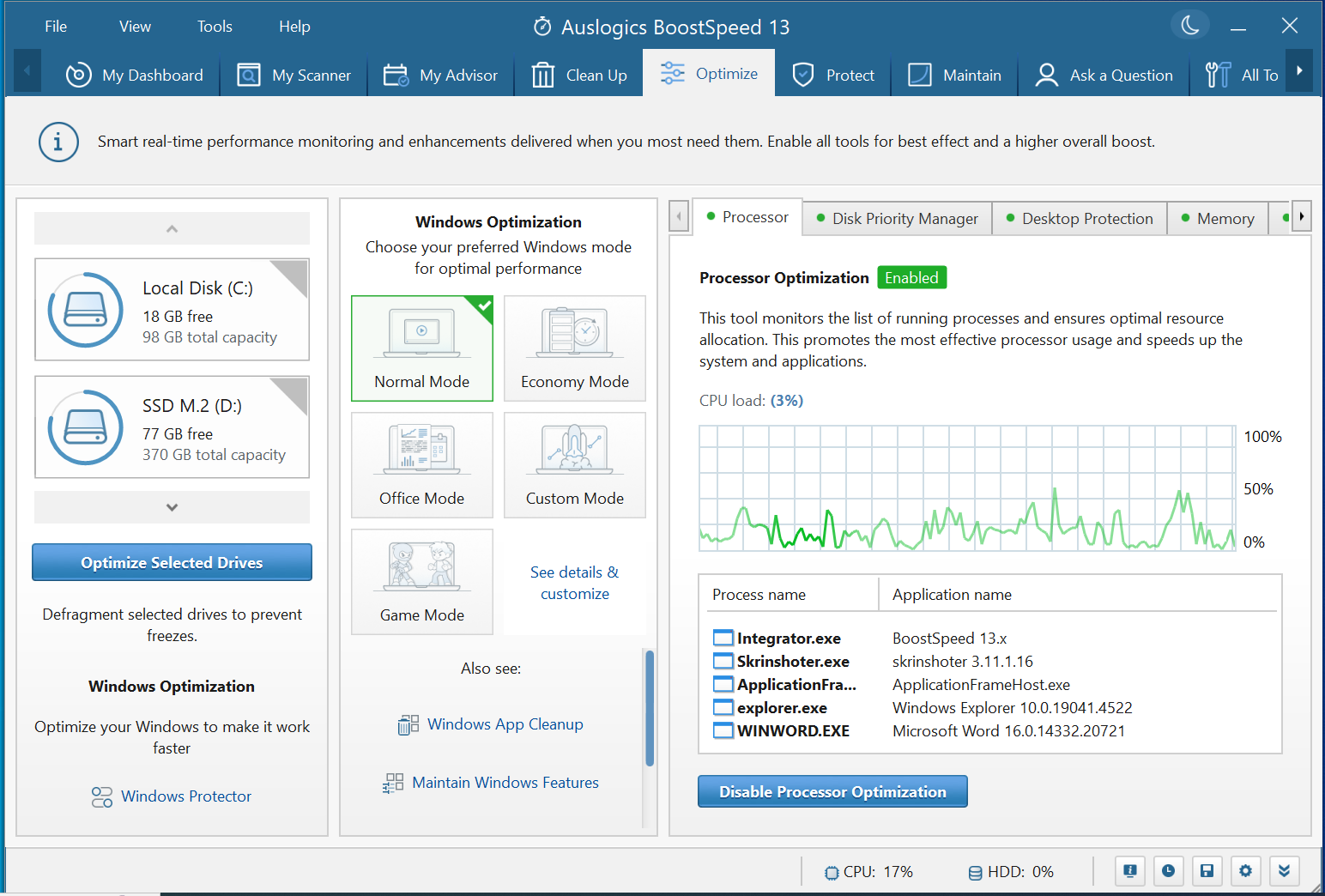The width and height of the screenshot is (1325, 896).
Task: Click CPU 17% status indicator
Action: (x=868, y=872)
